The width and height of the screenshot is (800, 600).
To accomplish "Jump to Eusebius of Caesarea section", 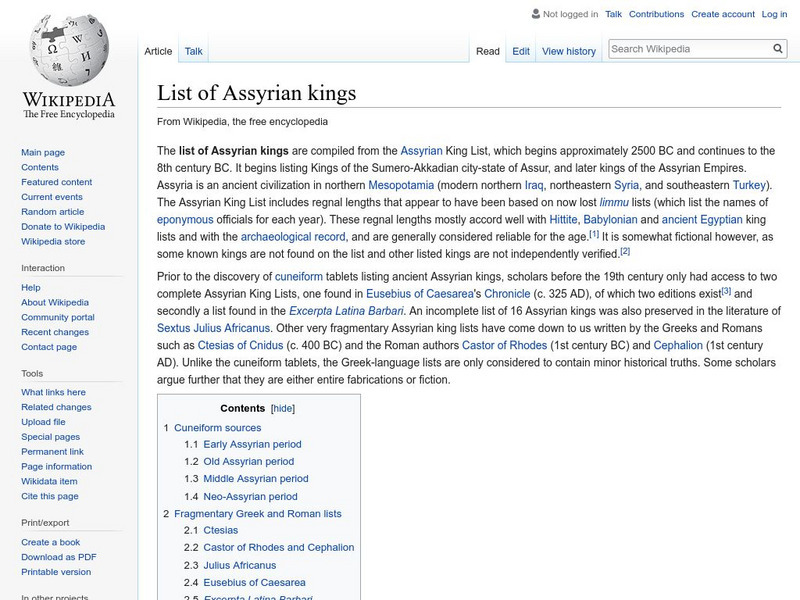I will pyautogui.click(x=254, y=582).
